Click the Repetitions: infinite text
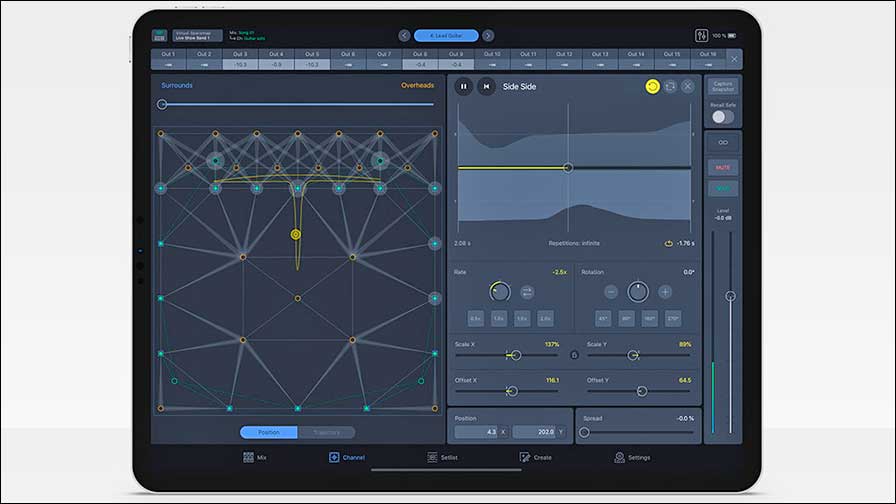The image size is (896, 504). tap(574, 243)
